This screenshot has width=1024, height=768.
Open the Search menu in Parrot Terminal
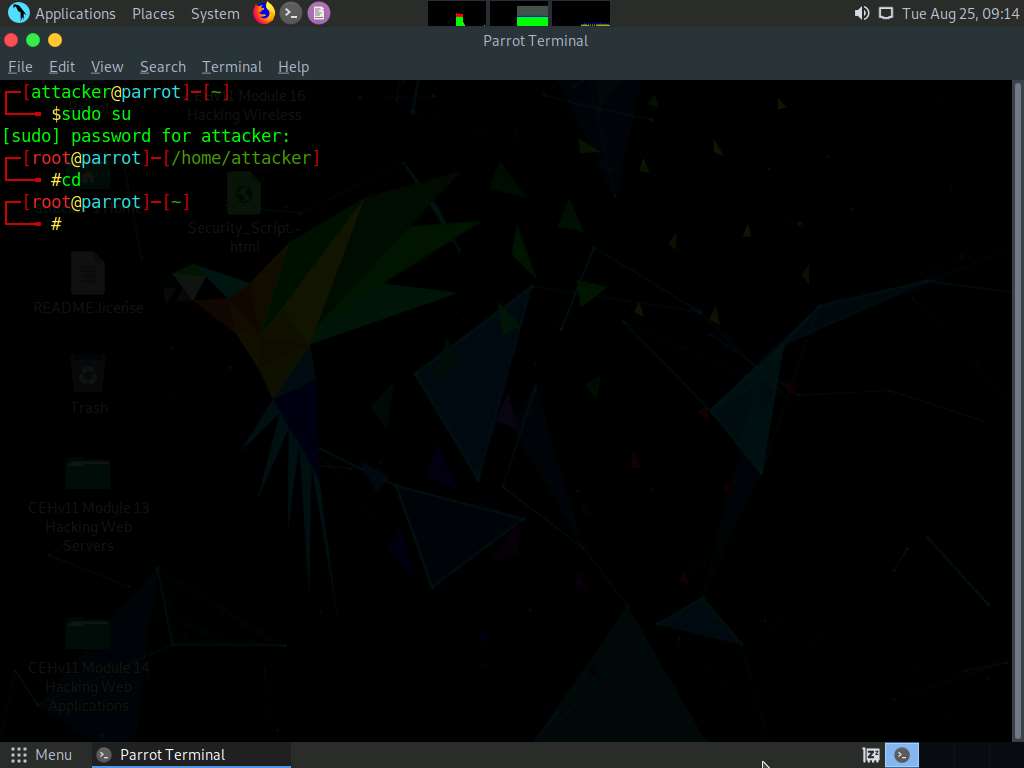click(163, 67)
